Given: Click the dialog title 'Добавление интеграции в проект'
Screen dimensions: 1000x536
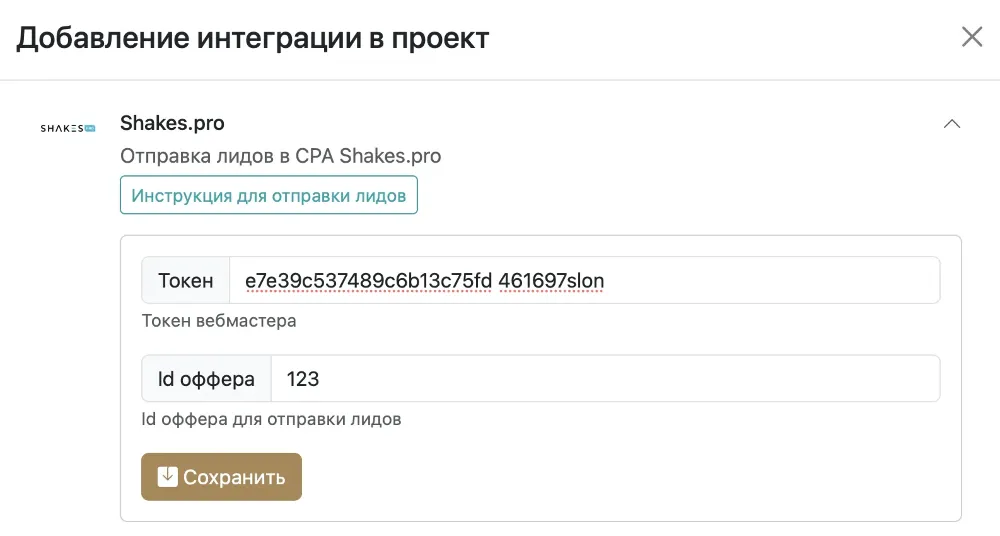Looking at the screenshot, I should coord(253,39).
